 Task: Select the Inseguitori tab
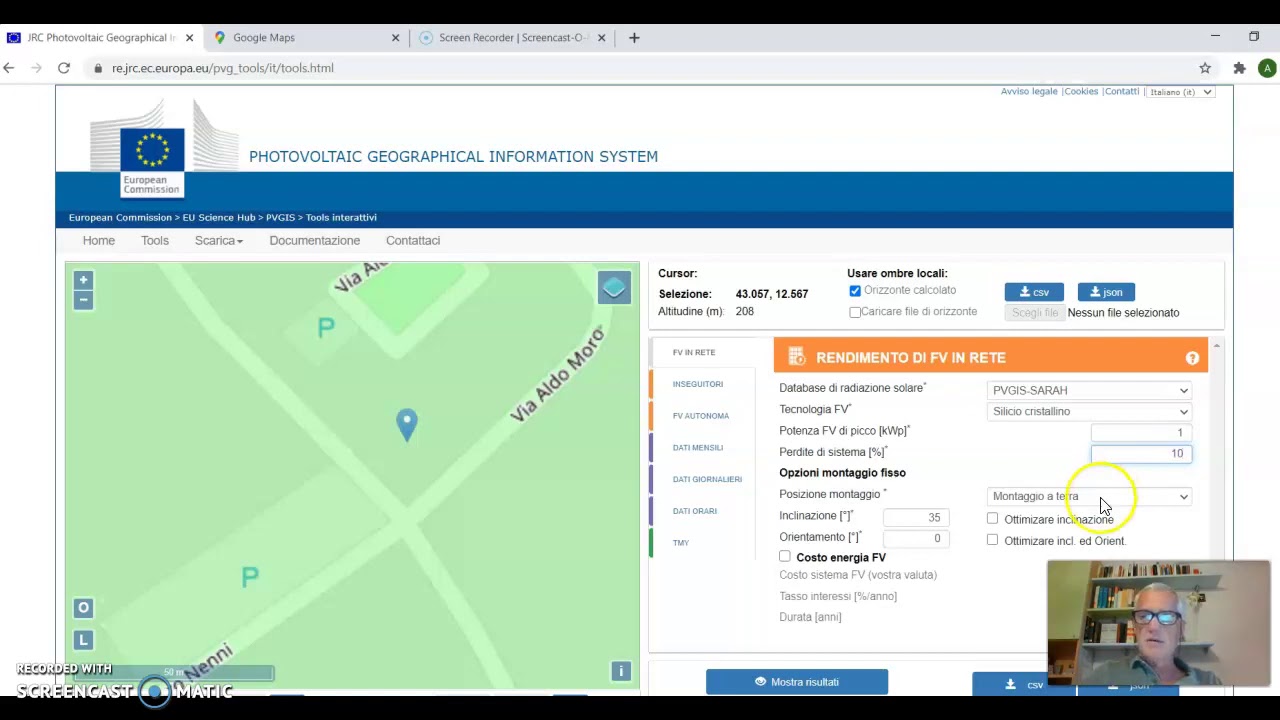click(698, 384)
